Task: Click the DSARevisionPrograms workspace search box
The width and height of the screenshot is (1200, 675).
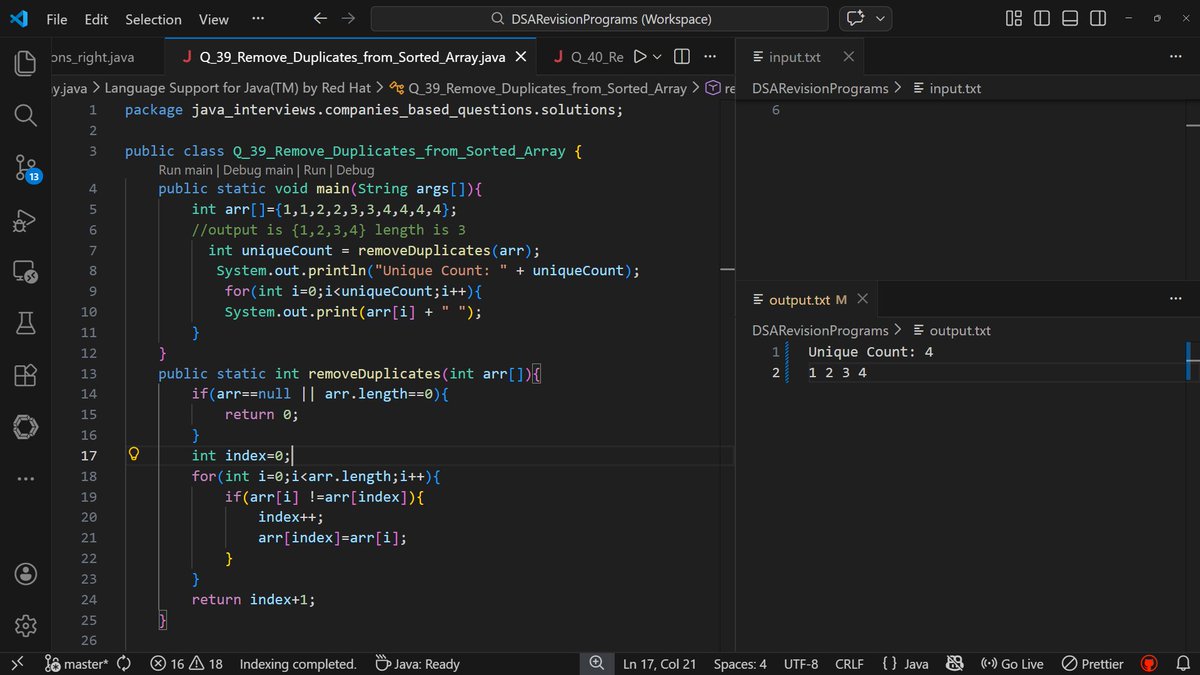Action: click(x=599, y=19)
